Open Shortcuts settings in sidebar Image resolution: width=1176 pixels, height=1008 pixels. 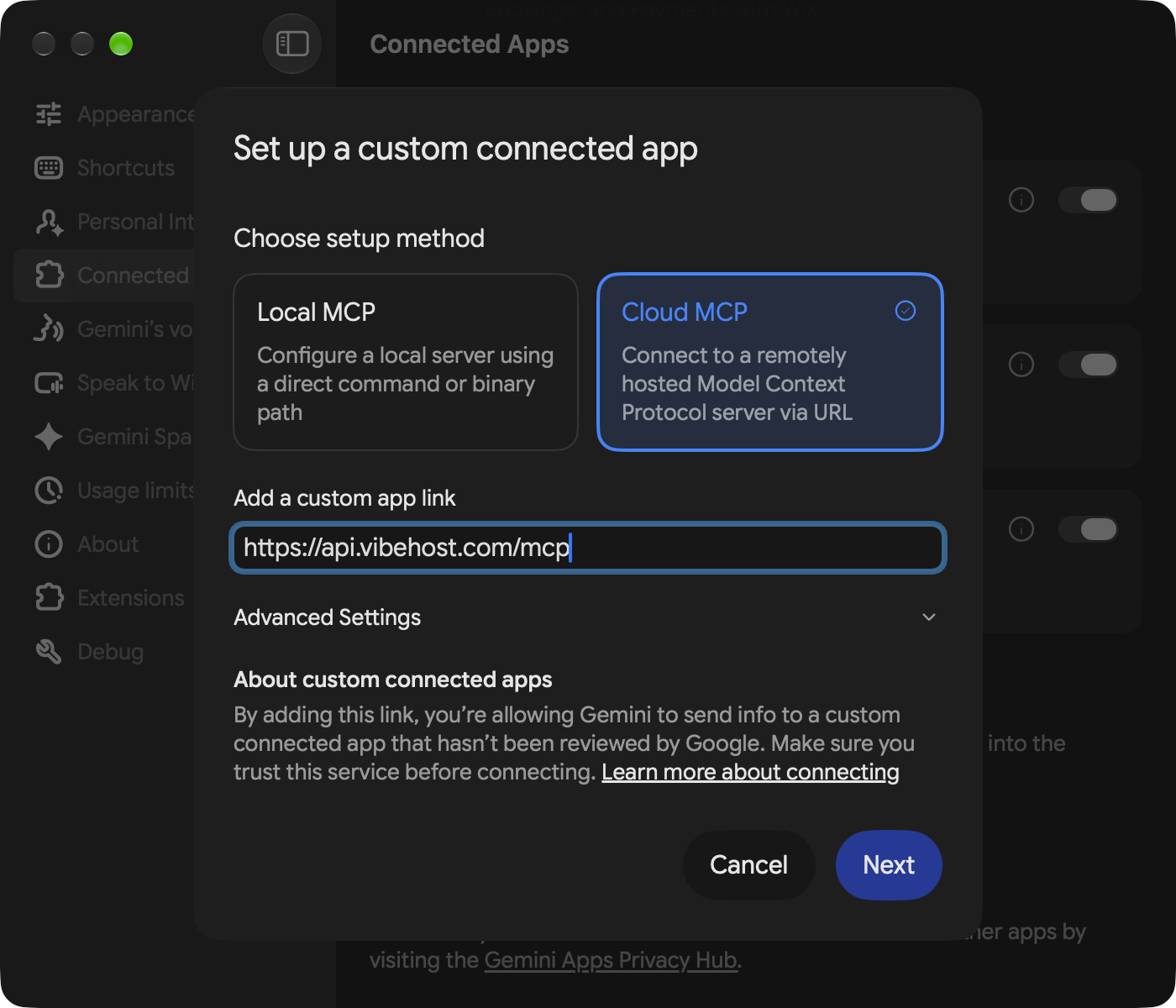[x=105, y=168]
